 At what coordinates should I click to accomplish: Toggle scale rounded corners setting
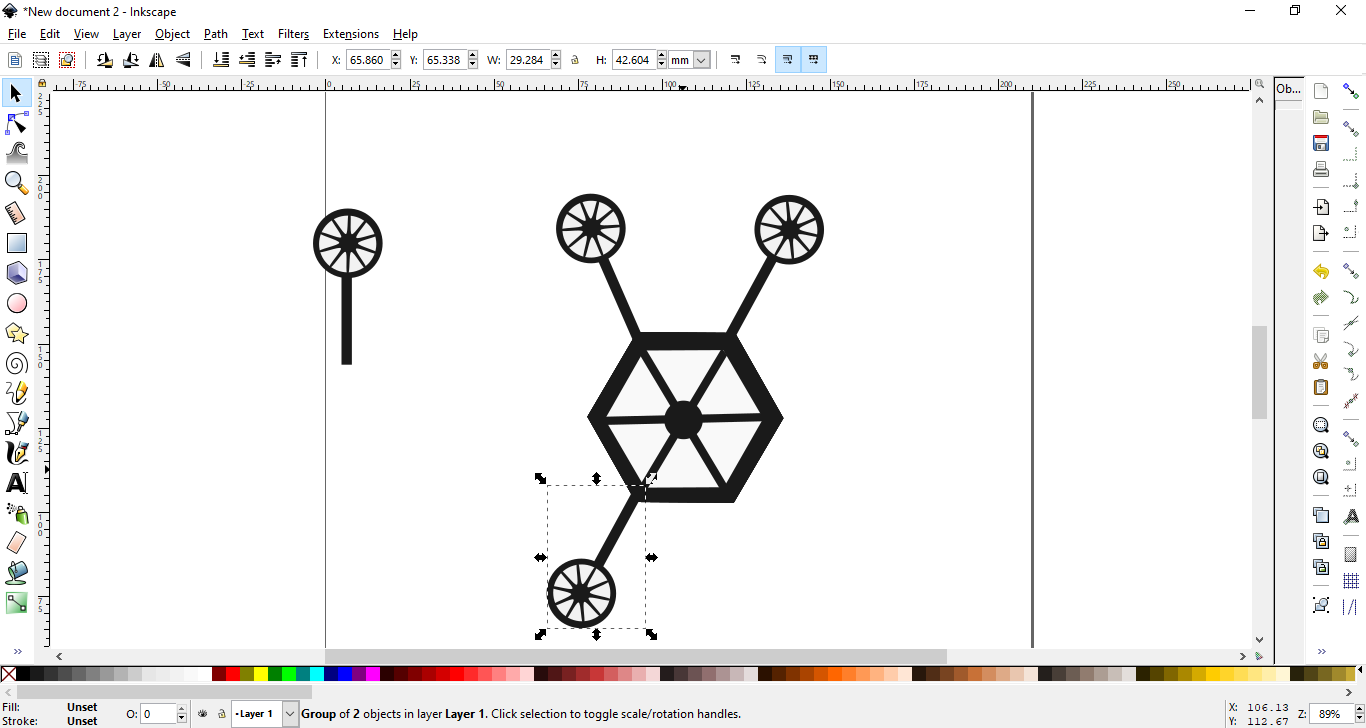click(x=762, y=60)
